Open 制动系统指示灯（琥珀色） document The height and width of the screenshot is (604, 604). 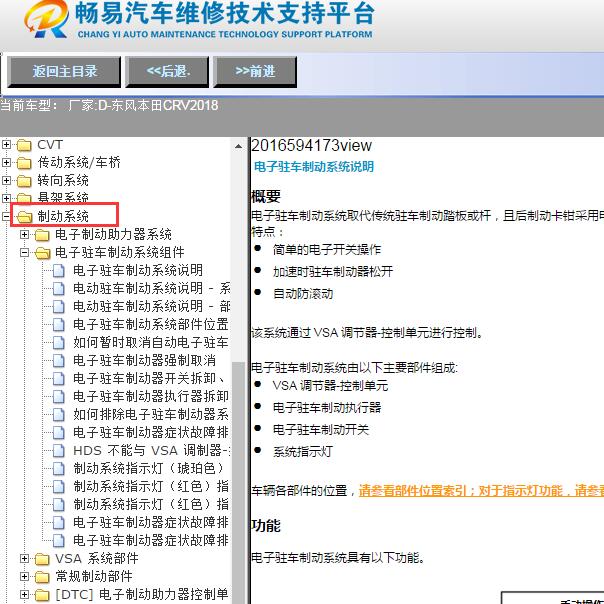click(149, 468)
